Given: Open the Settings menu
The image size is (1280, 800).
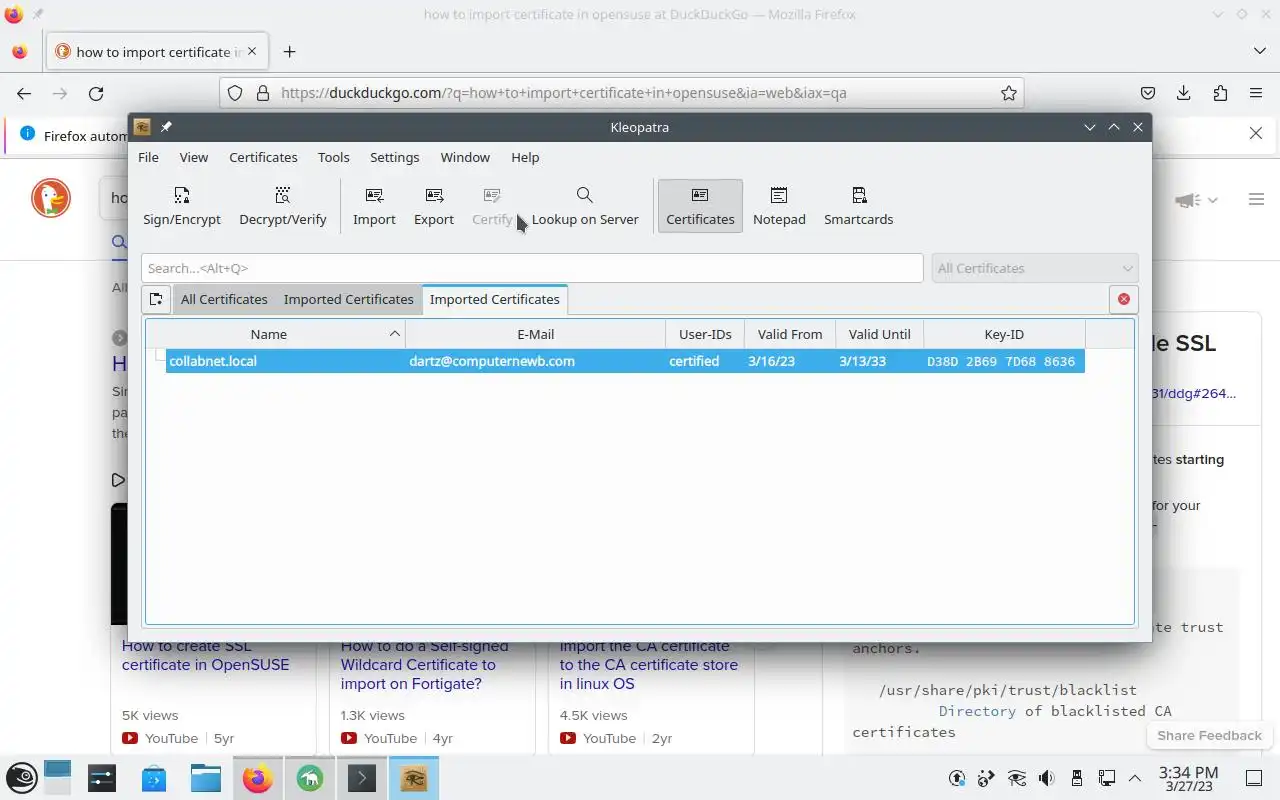Looking at the screenshot, I should (395, 157).
